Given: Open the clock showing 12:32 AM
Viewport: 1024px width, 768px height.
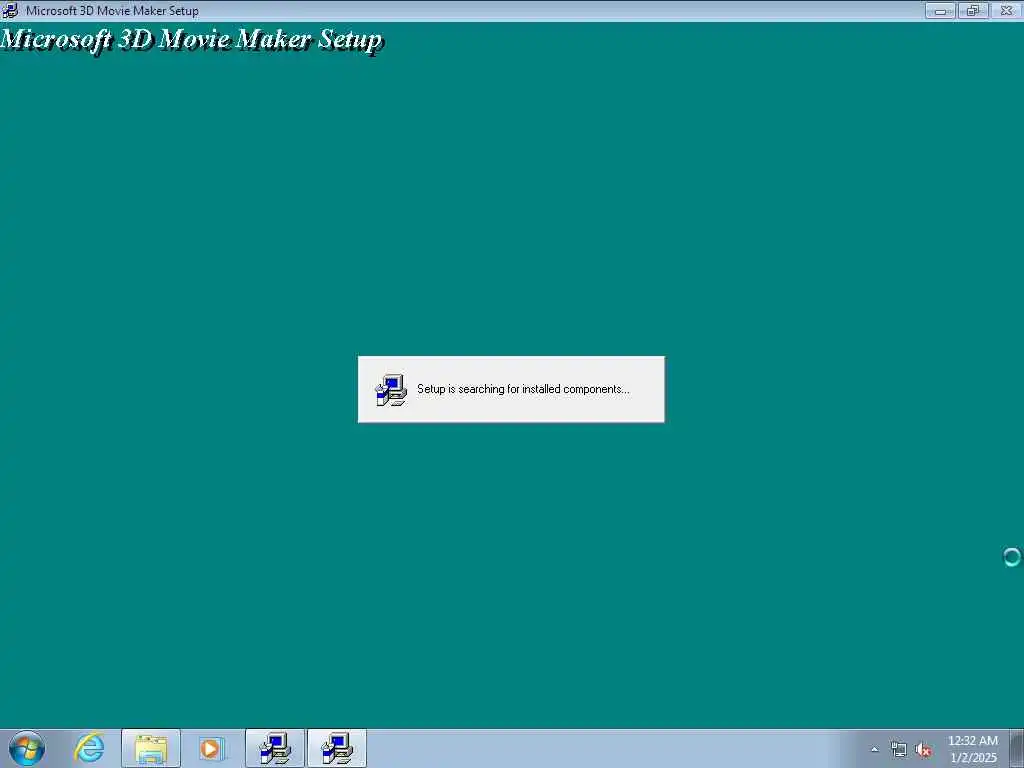Looking at the screenshot, I should [x=973, y=749].
